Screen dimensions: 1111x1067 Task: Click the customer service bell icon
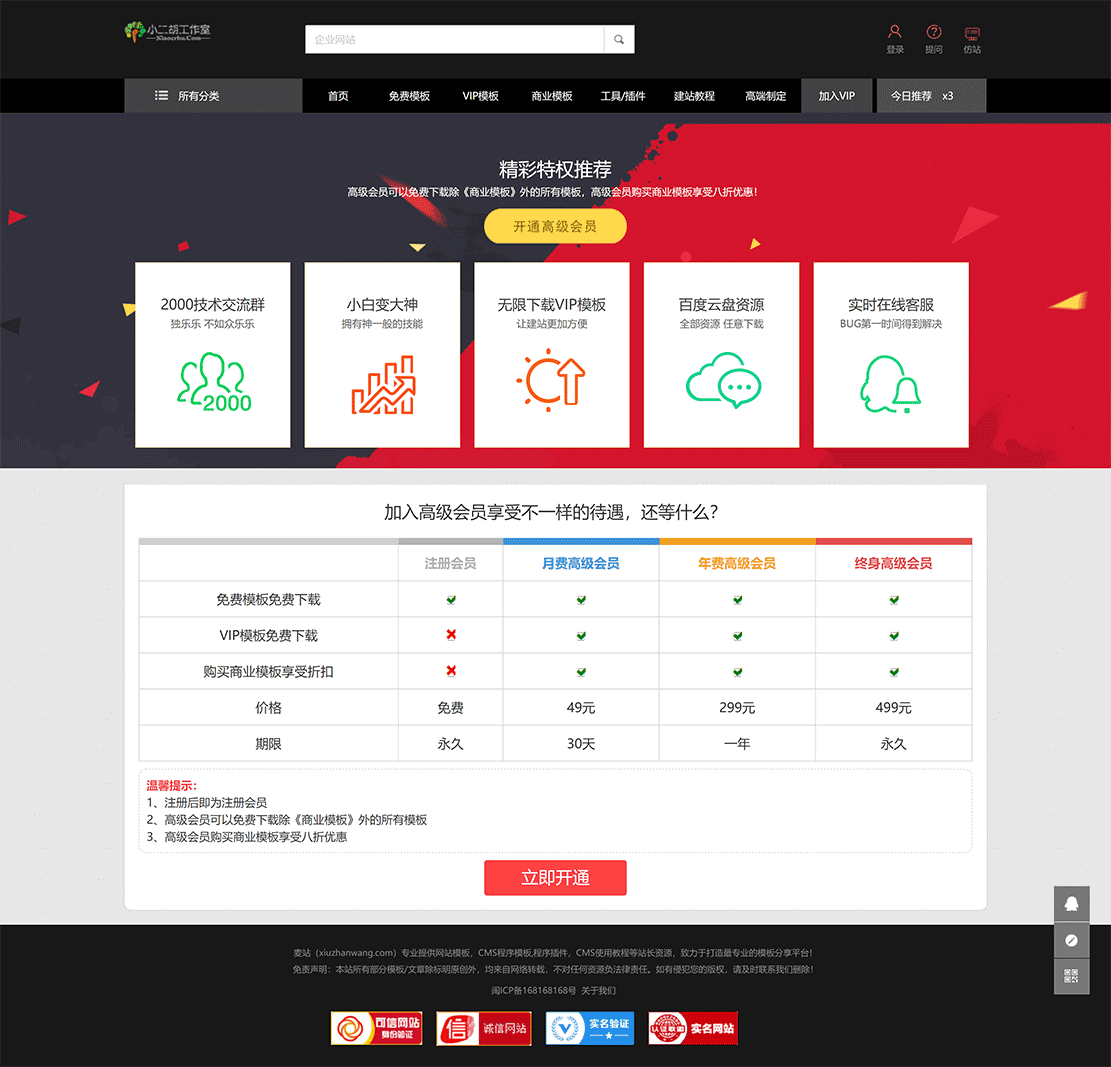click(x=890, y=384)
